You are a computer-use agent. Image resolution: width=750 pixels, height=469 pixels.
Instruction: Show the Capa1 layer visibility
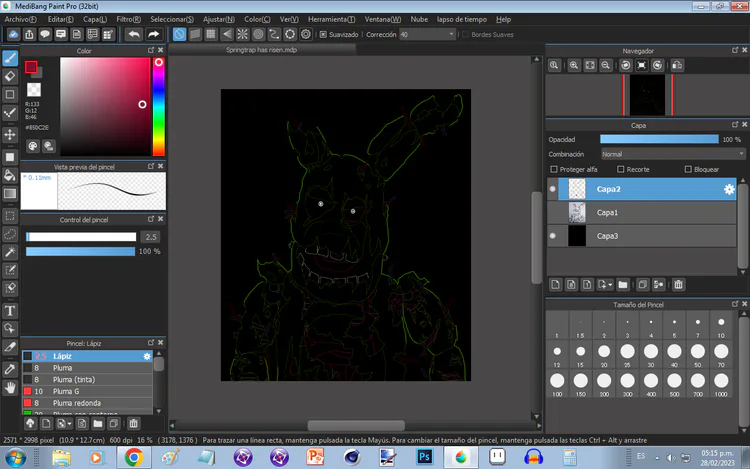point(553,212)
